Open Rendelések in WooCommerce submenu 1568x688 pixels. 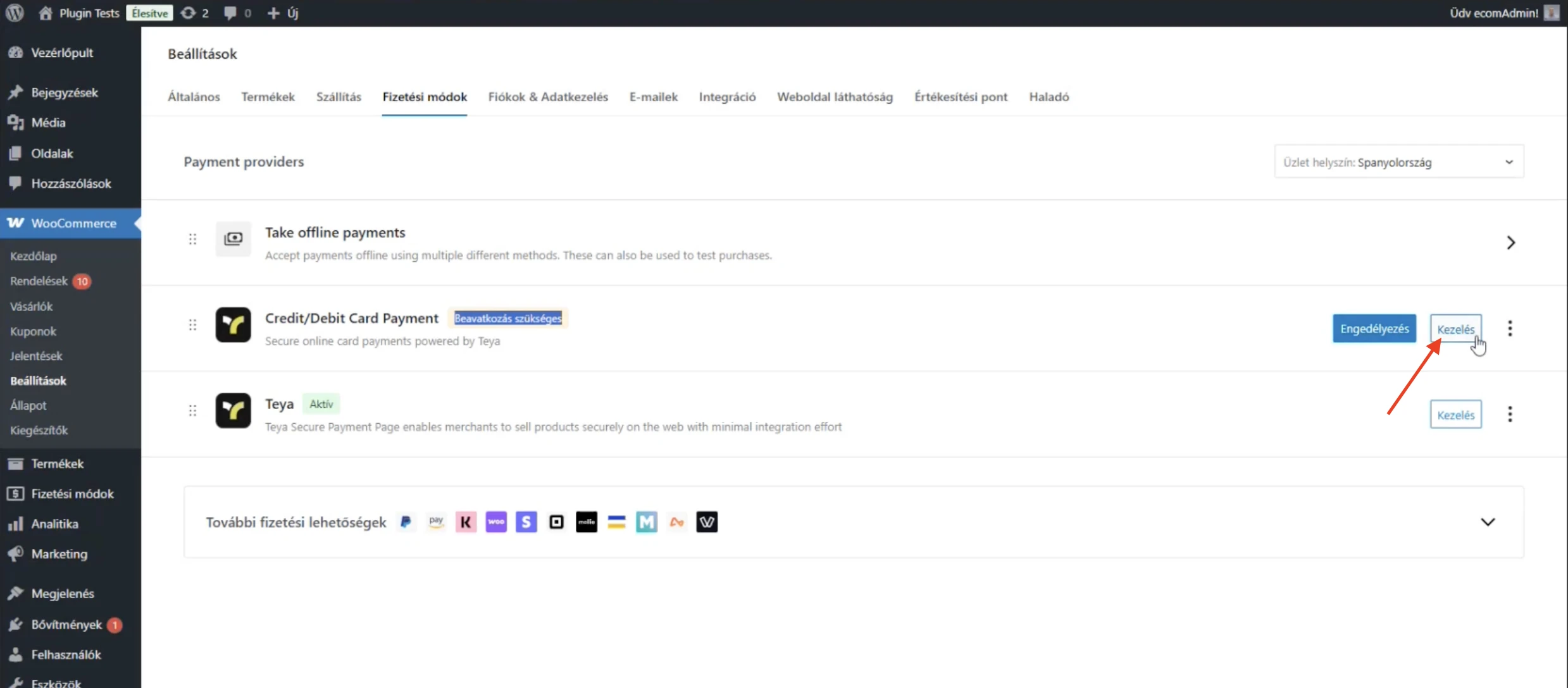coord(39,281)
